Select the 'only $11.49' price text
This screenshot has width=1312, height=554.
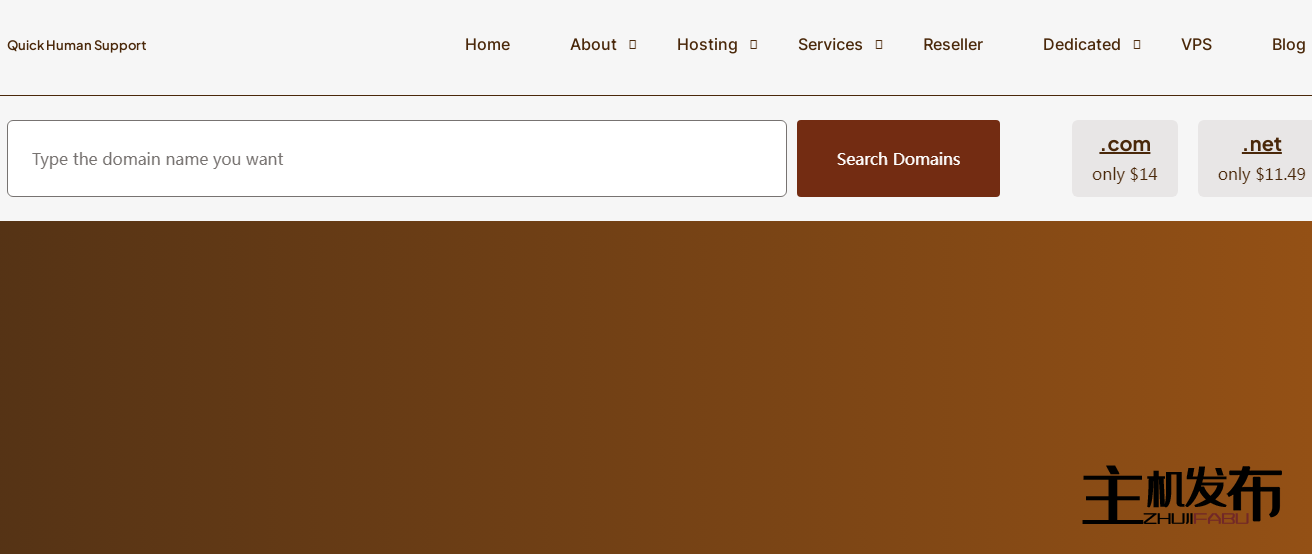tap(1261, 174)
